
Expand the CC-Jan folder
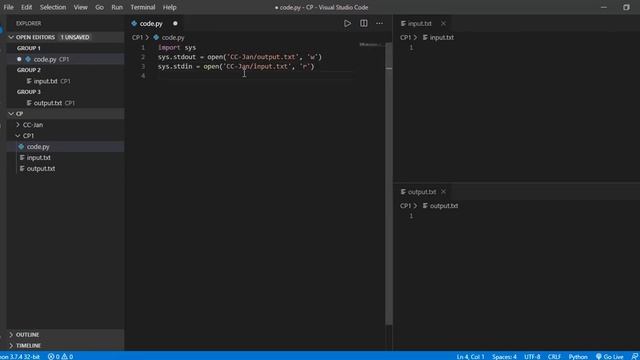tap(18, 125)
